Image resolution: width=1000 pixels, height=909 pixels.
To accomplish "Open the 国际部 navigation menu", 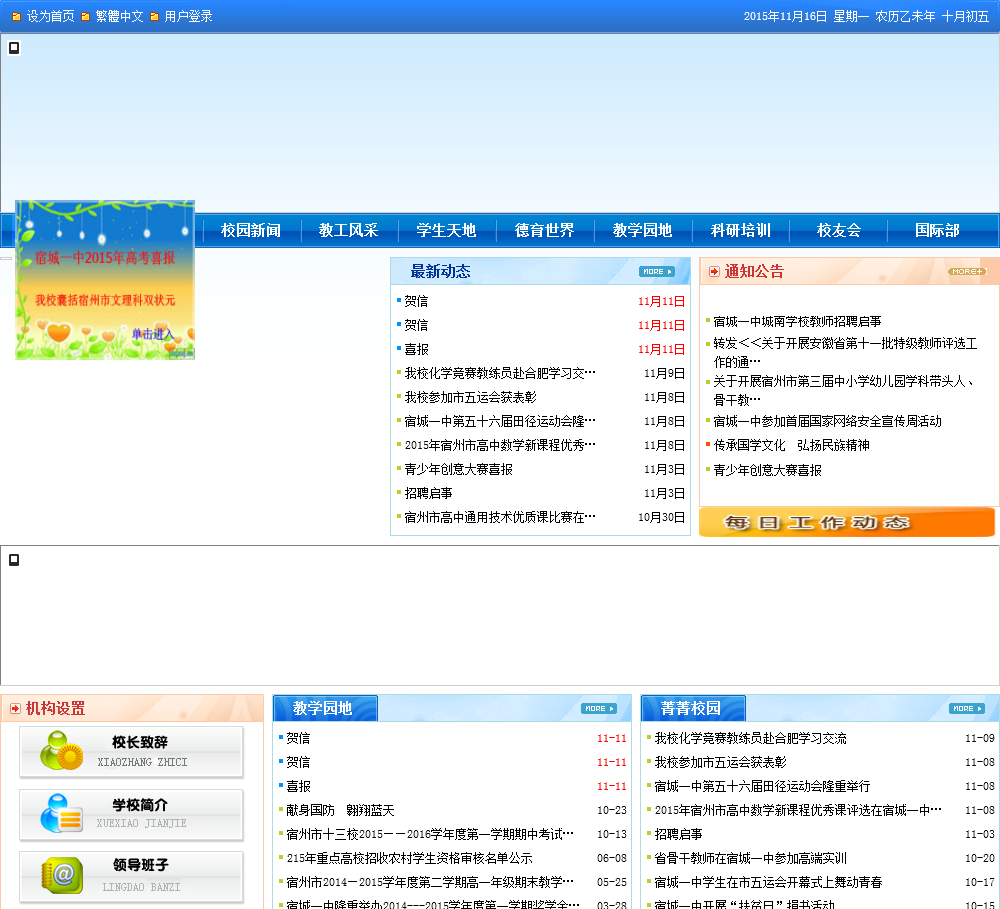I will [937, 231].
